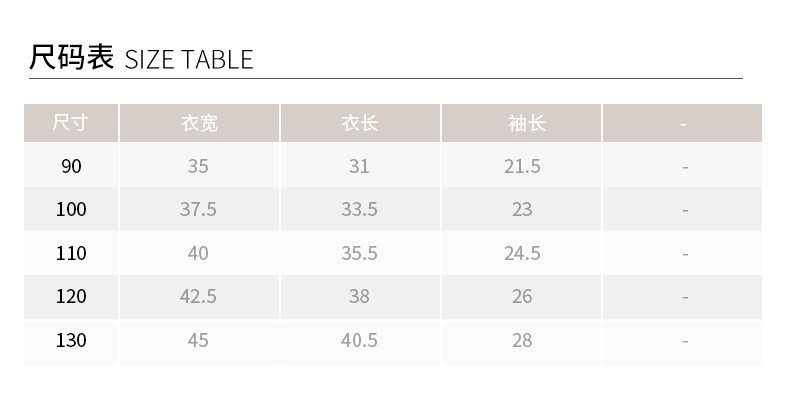
Task: Click the 尺码表 SIZE TABLE heading
Action: pyautogui.click(x=141, y=58)
